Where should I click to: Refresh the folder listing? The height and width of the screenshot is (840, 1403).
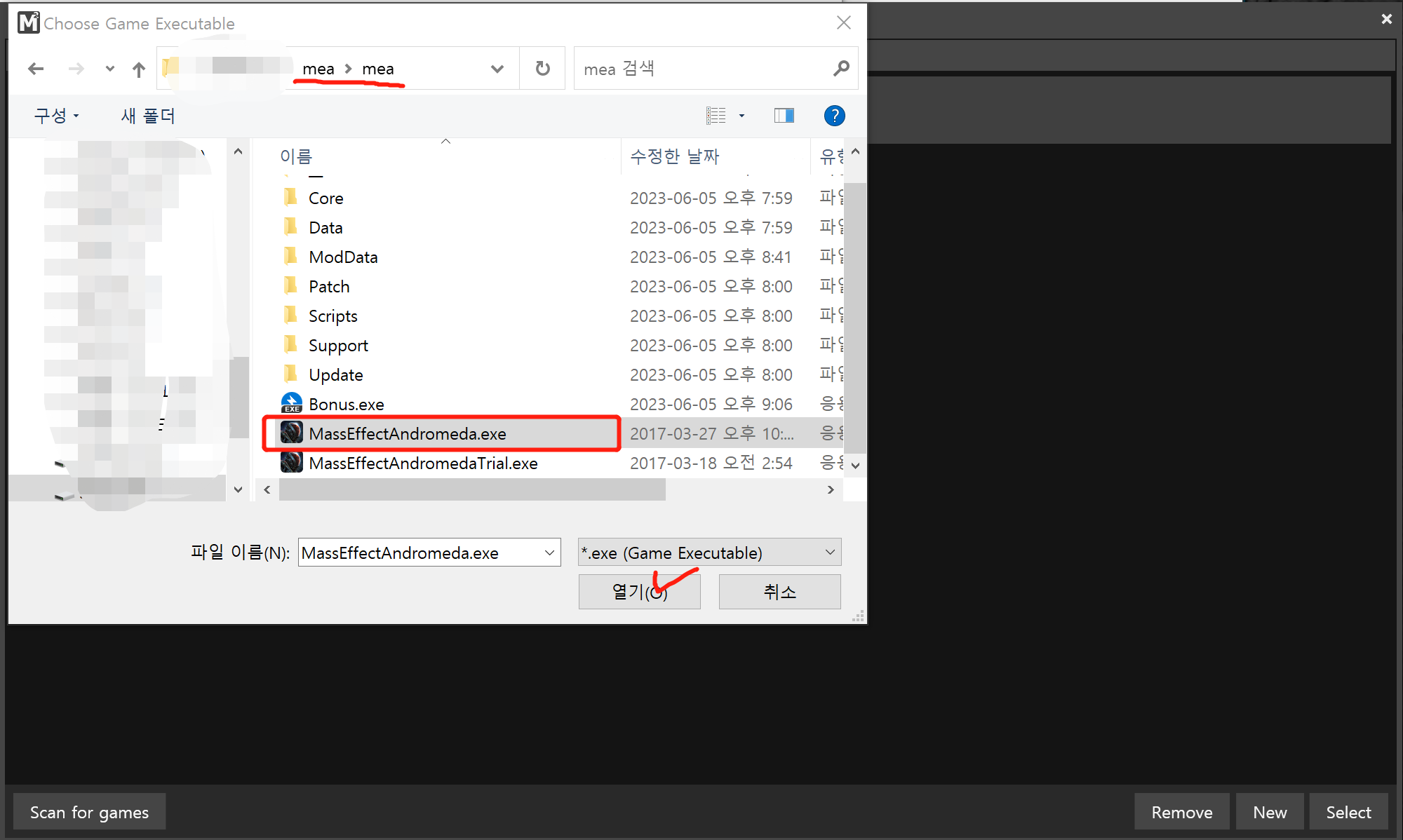click(x=542, y=69)
